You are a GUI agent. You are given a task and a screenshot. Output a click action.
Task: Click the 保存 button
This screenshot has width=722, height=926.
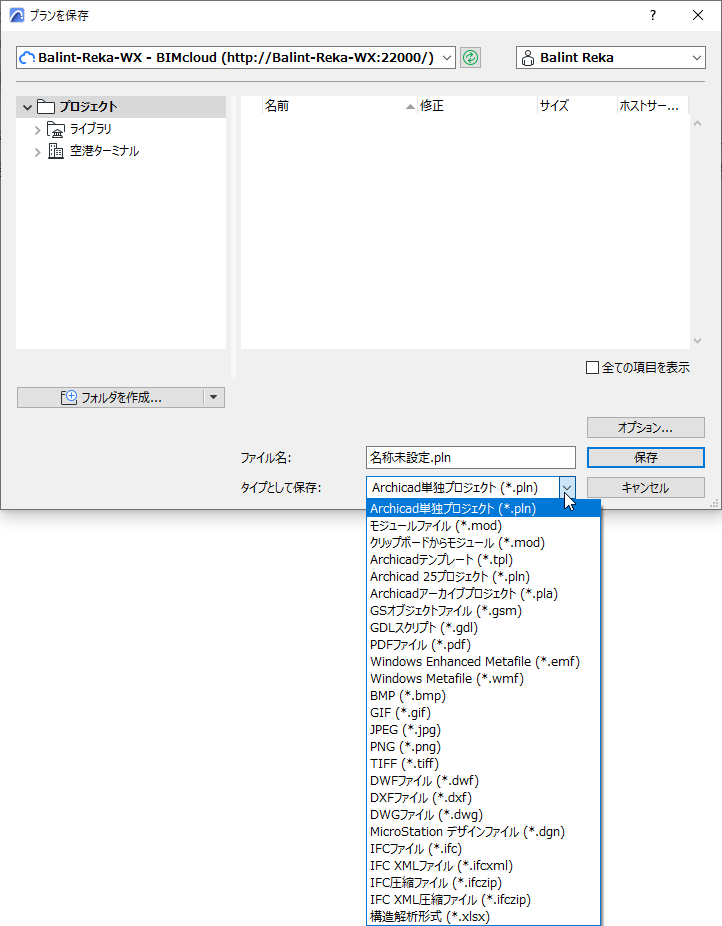645,458
